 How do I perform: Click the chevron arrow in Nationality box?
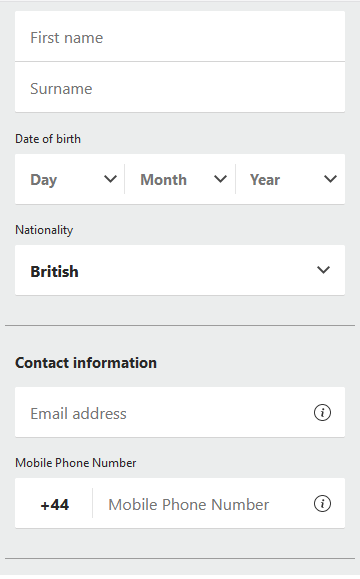323,270
